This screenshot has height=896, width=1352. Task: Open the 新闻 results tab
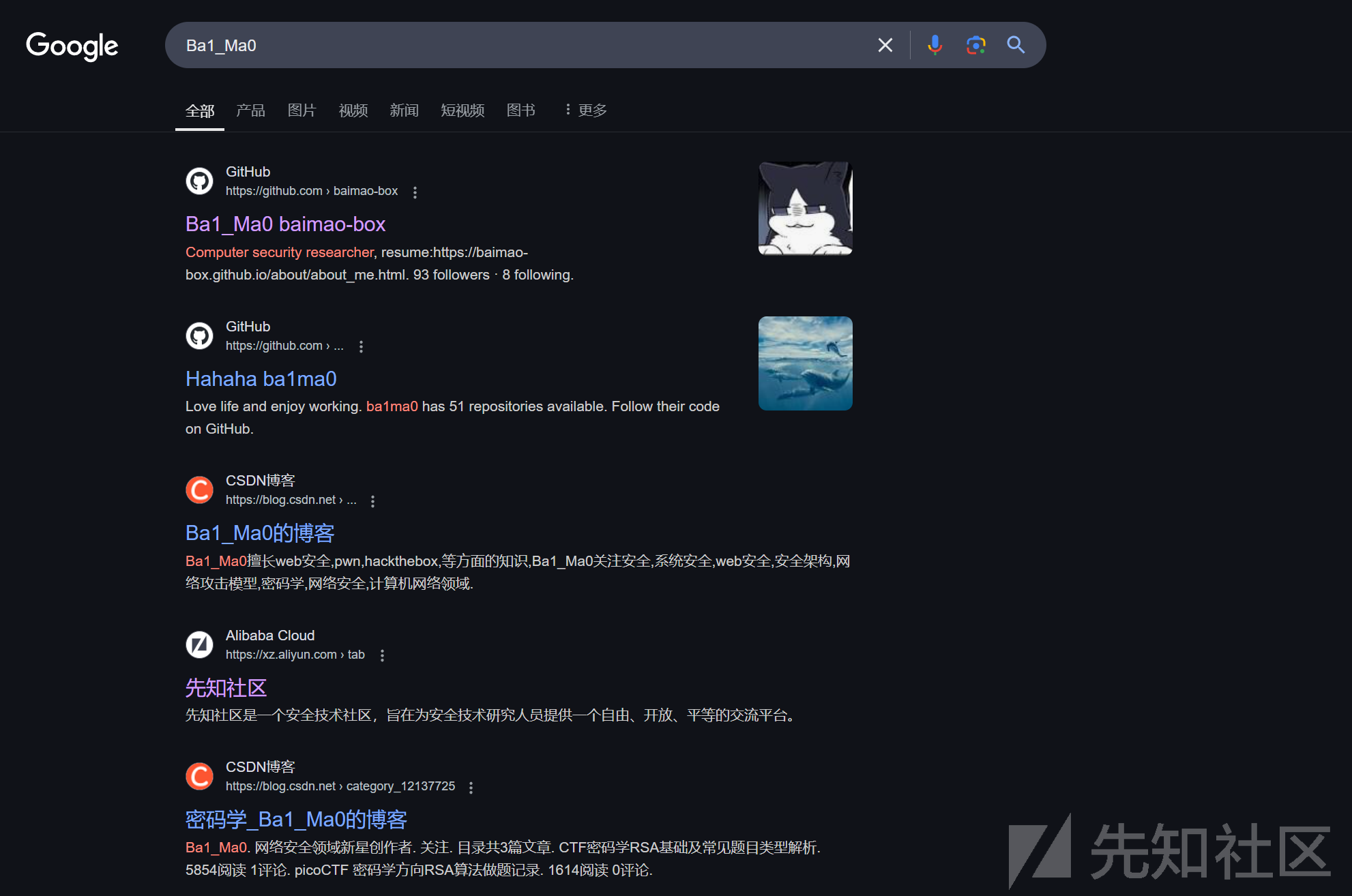[405, 110]
